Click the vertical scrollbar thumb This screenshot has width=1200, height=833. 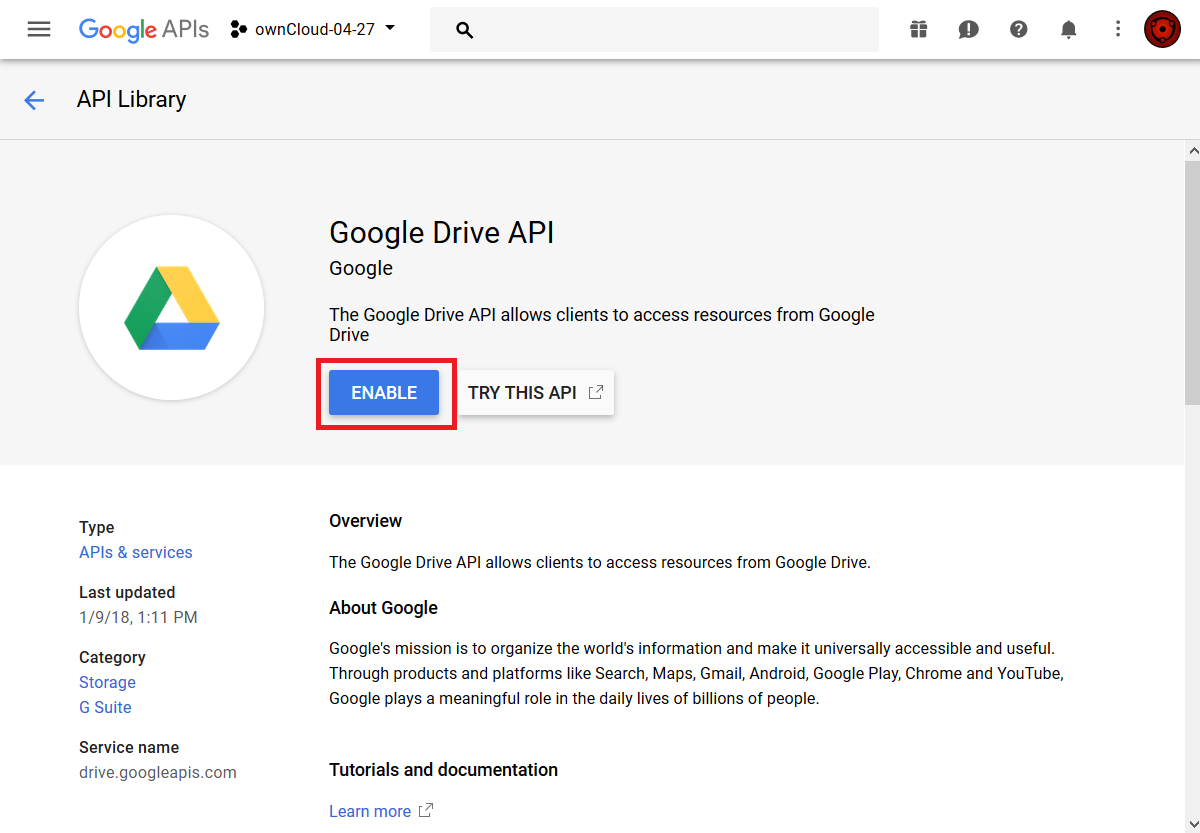coord(1191,280)
